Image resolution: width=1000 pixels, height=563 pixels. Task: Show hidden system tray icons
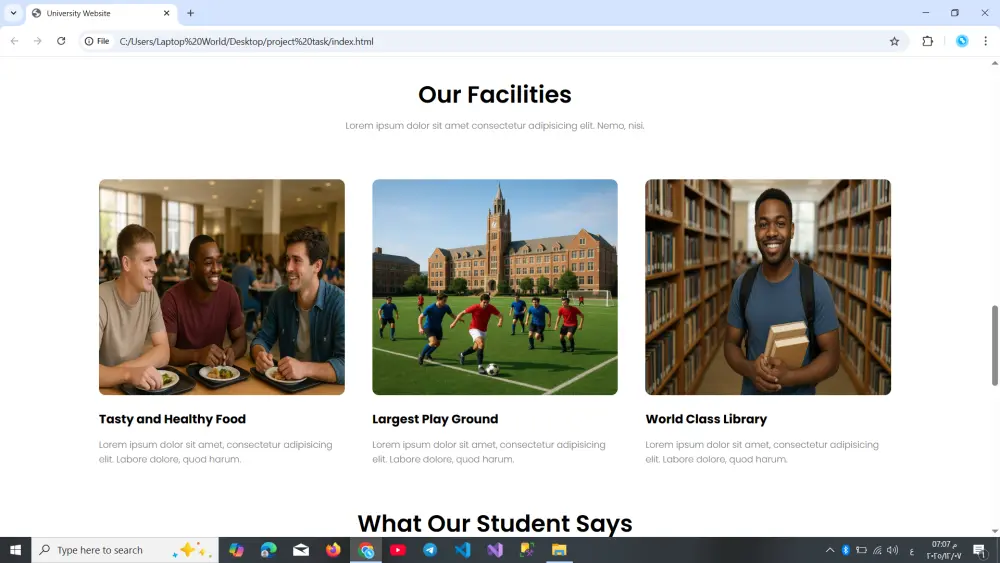click(x=830, y=550)
